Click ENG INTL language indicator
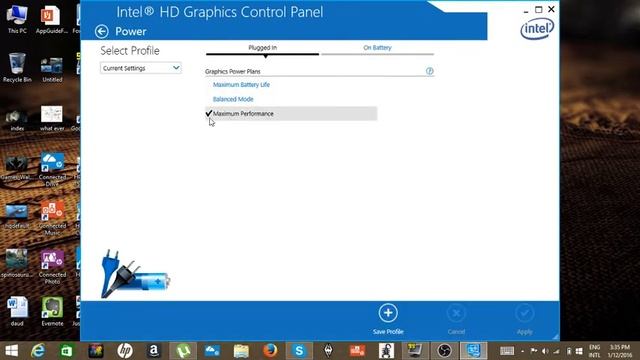This screenshot has height=360, width=640. coord(595,351)
